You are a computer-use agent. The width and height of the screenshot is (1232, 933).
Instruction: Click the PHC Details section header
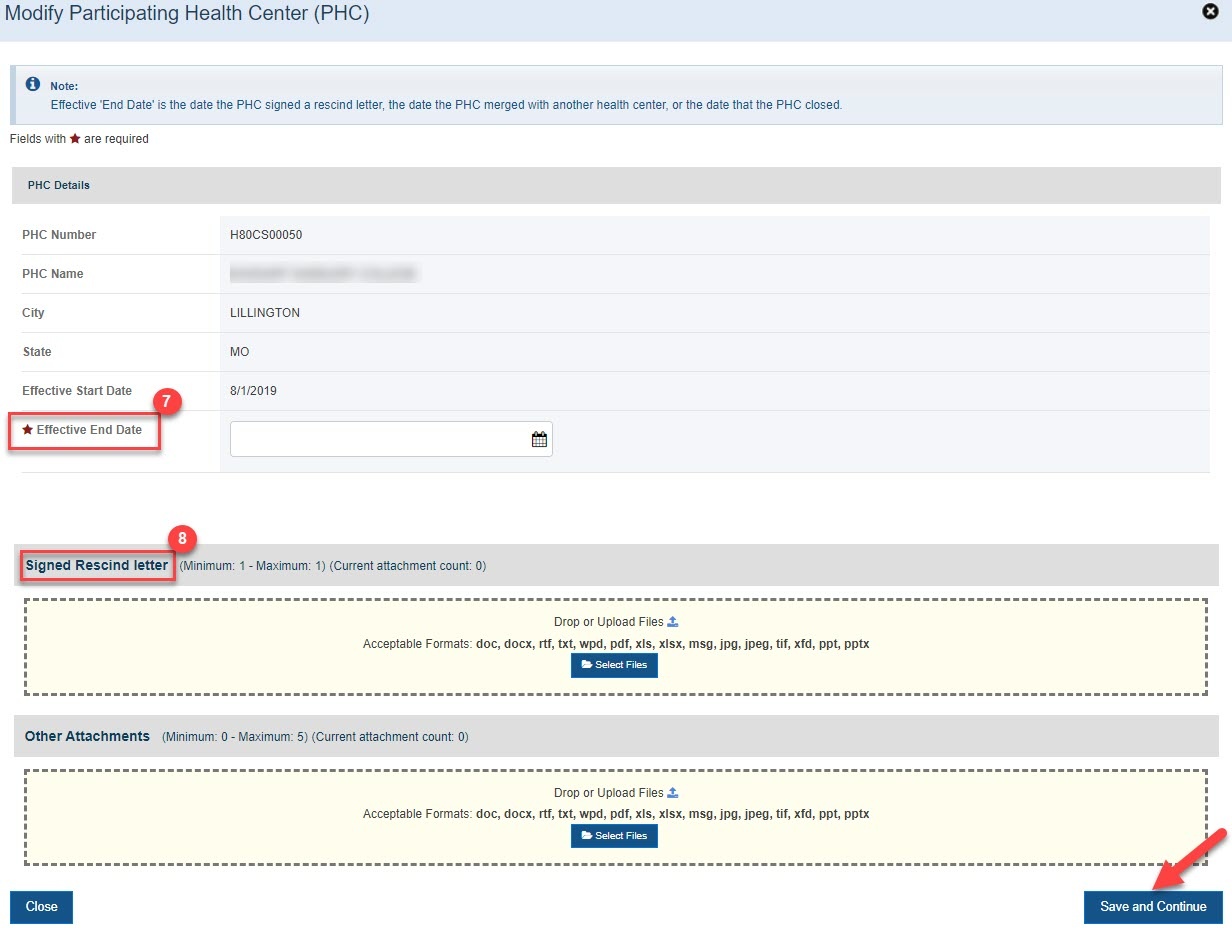point(616,185)
